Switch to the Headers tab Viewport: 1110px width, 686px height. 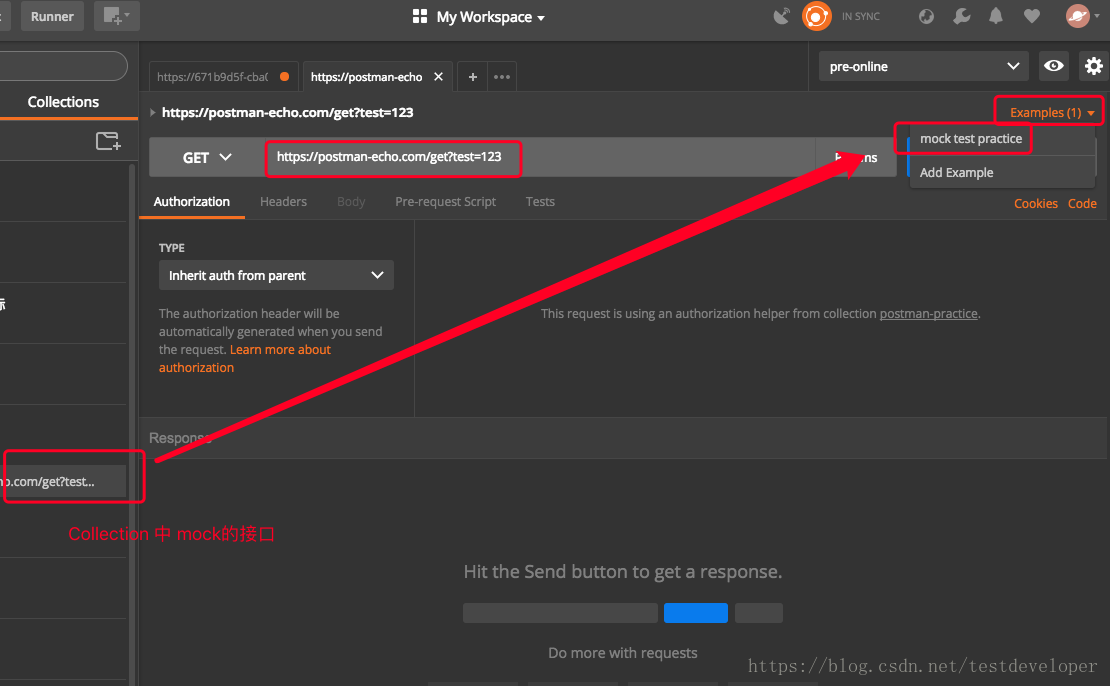pyautogui.click(x=283, y=202)
